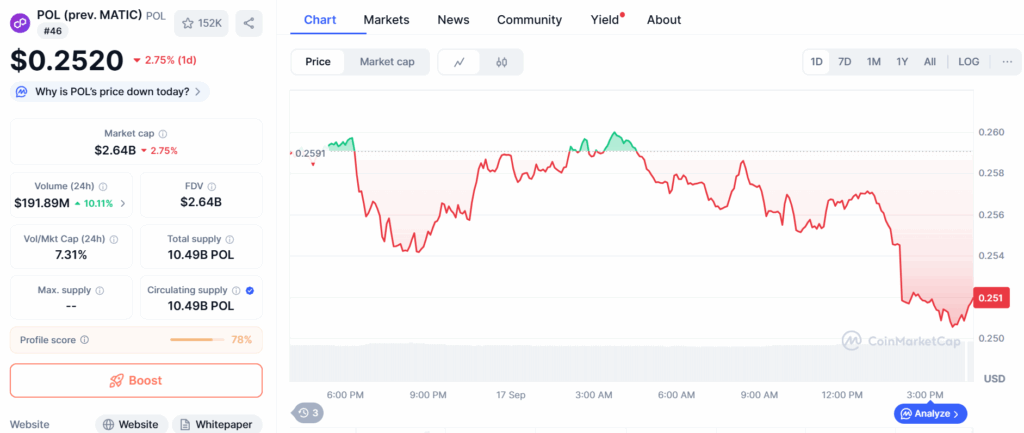The image size is (1024, 433).
Task: Switch to the Yield tab
Action: tap(605, 20)
